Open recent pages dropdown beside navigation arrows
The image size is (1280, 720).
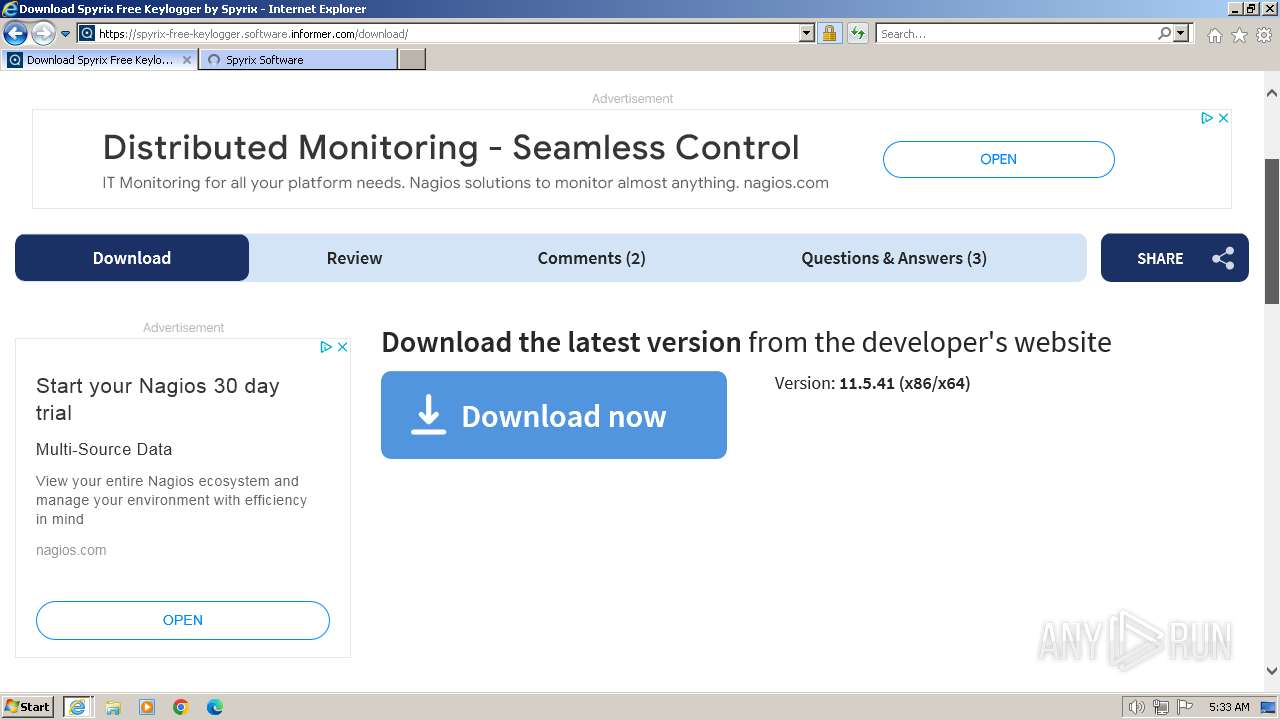click(x=65, y=34)
